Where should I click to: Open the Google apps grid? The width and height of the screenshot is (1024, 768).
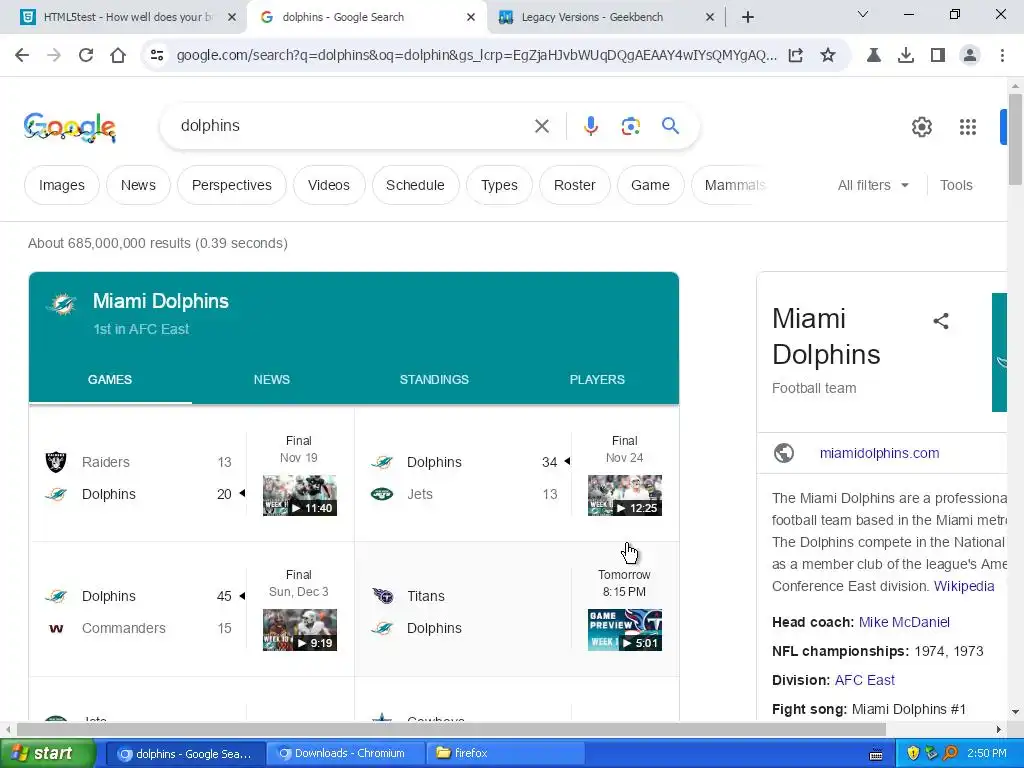pos(968,127)
